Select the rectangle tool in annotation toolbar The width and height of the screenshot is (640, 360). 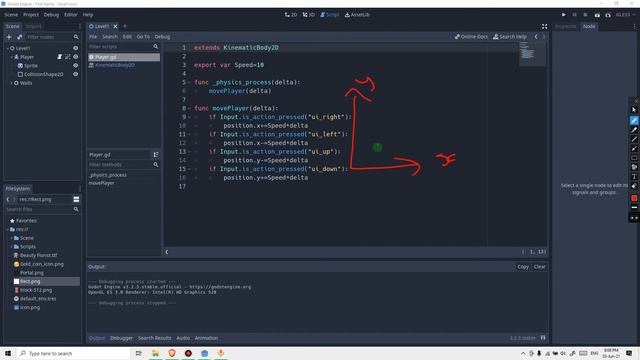tap(634, 158)
